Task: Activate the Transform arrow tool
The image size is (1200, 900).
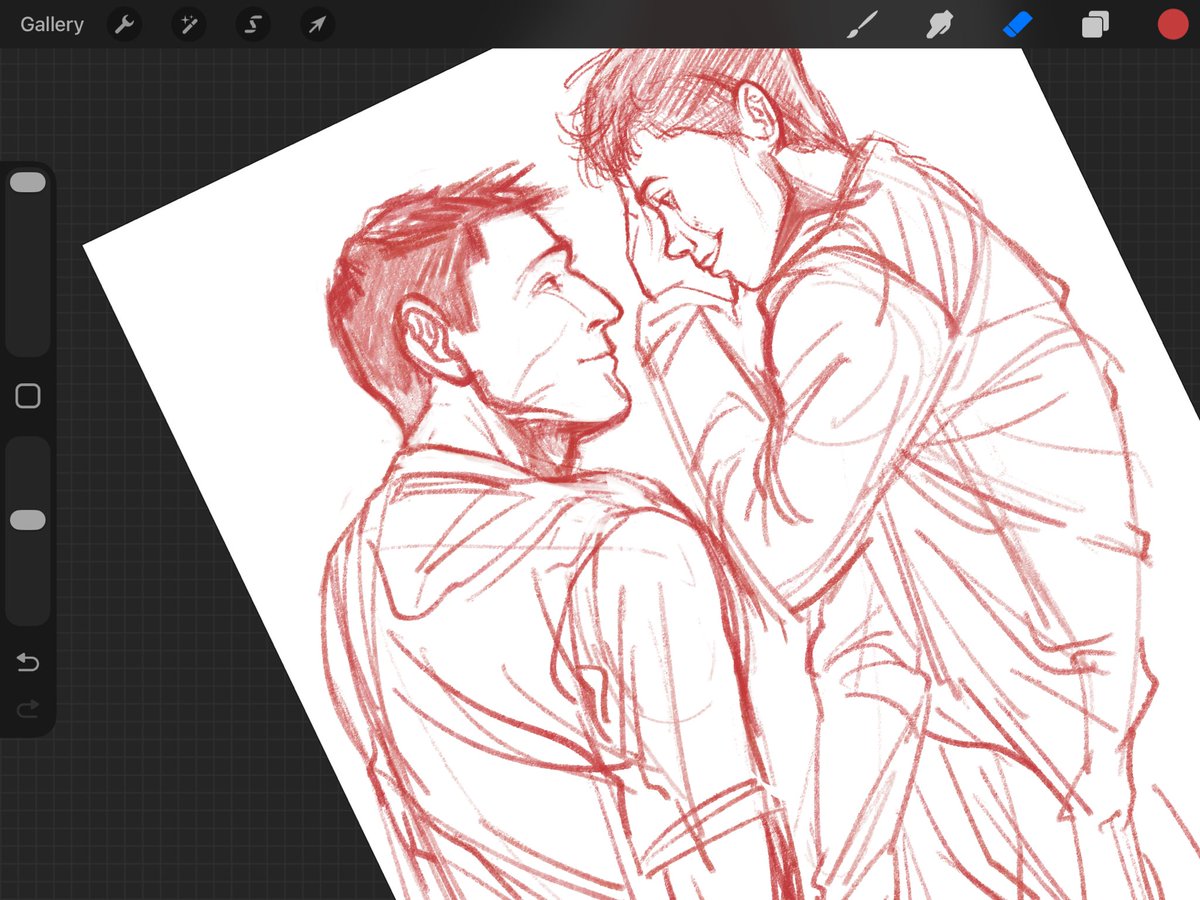Action: point(317,25)
